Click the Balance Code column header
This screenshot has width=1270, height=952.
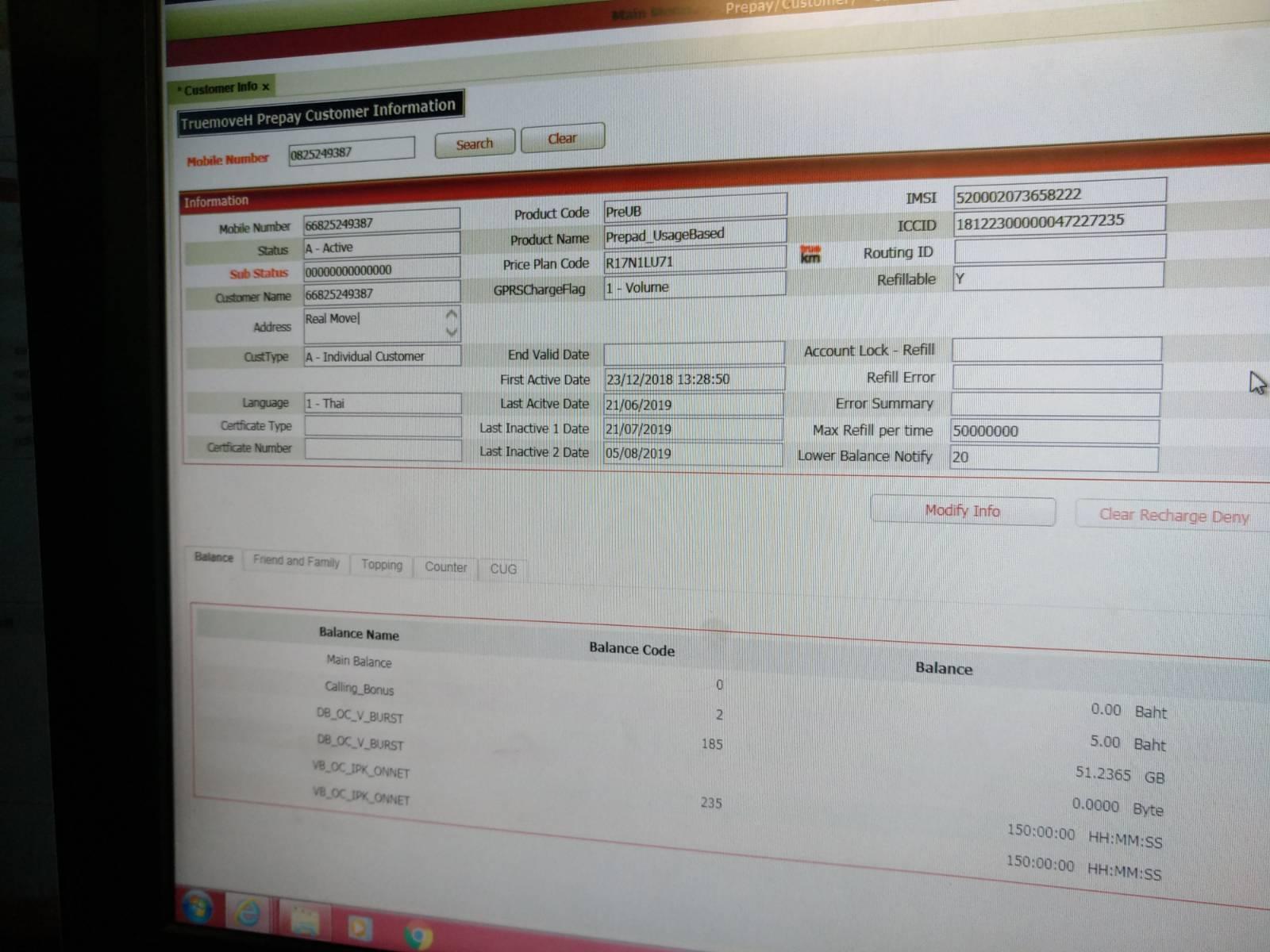[632, 649]
